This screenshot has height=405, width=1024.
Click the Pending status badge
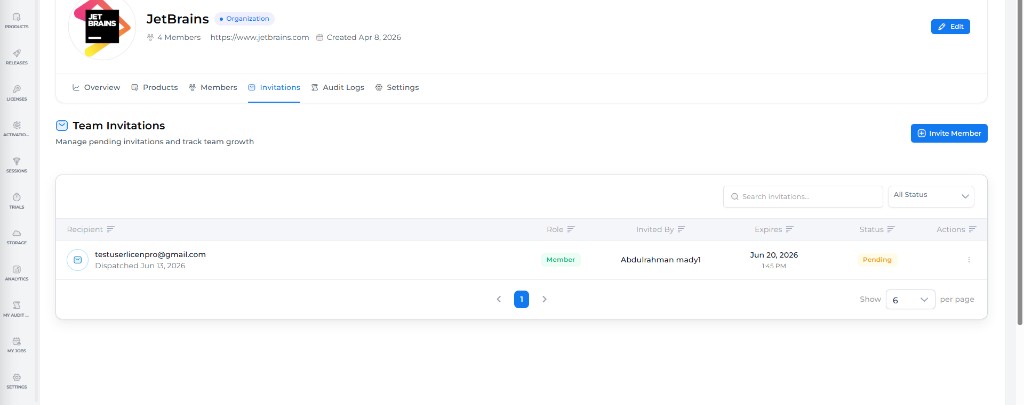pos(877,260)
